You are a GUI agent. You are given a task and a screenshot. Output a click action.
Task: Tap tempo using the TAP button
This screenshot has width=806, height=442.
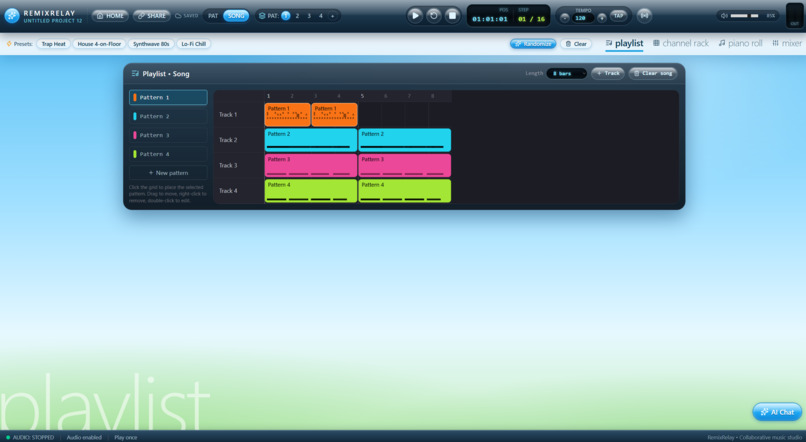619,16
